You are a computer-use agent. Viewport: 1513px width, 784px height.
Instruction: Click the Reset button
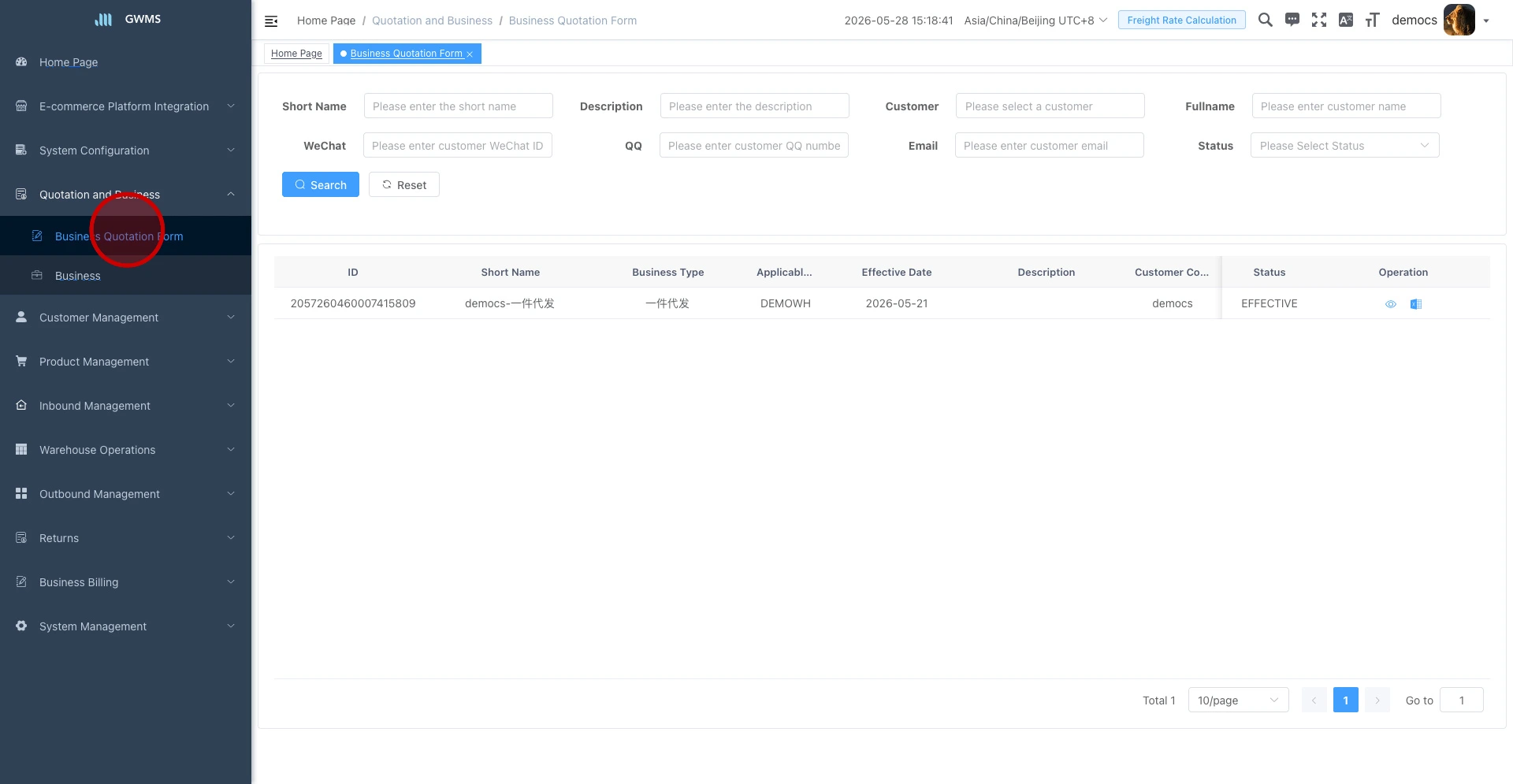click(x=404, y=184)
